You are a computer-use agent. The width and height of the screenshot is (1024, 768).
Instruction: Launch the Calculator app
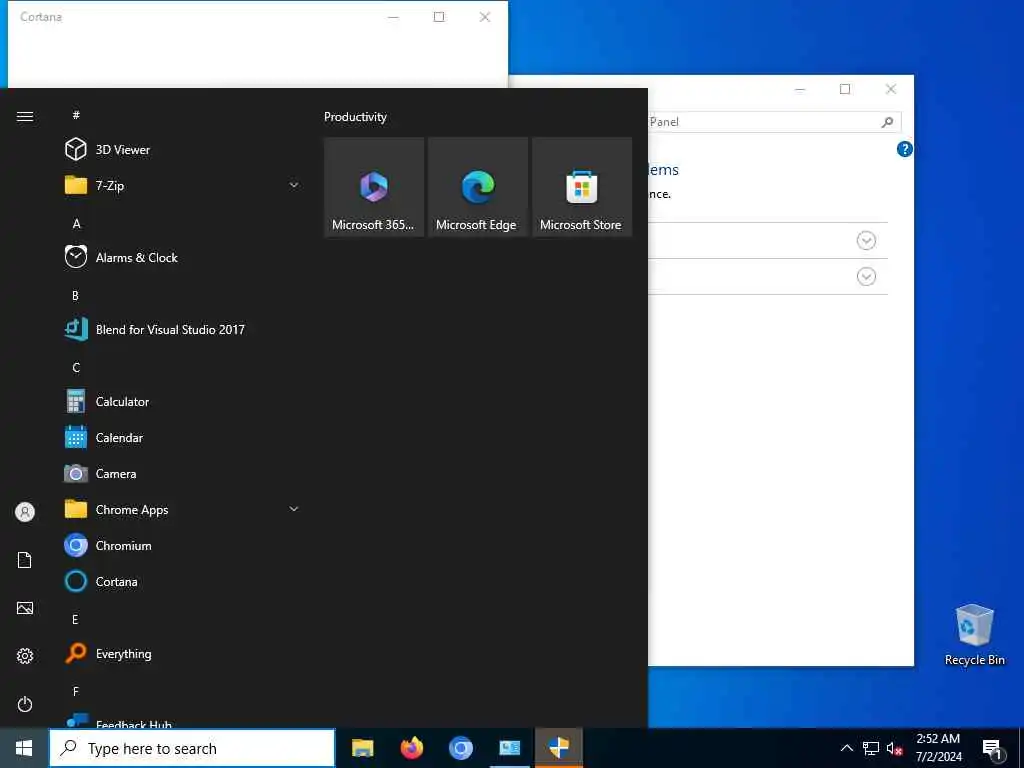coord(183,402)
